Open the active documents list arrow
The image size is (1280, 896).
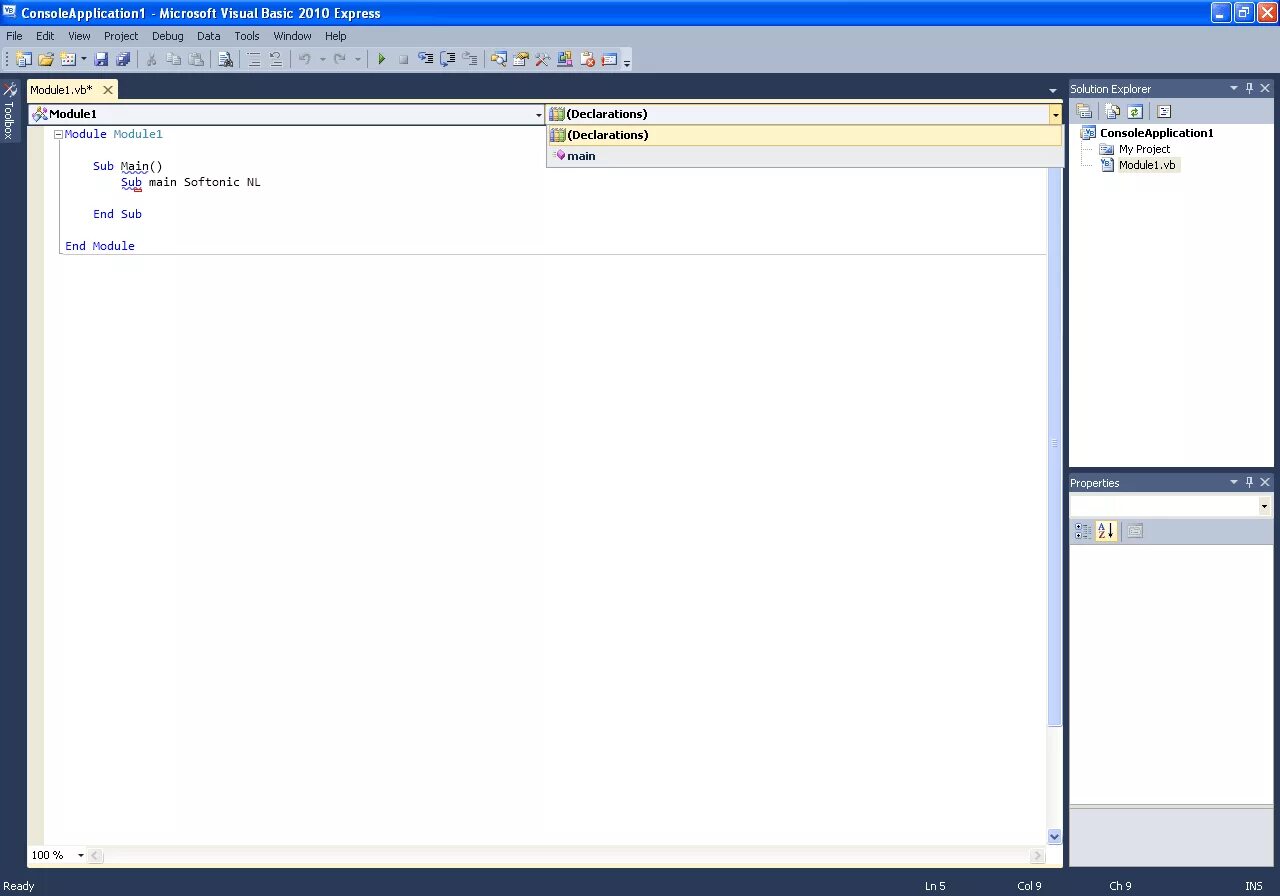pos(1053,90)
